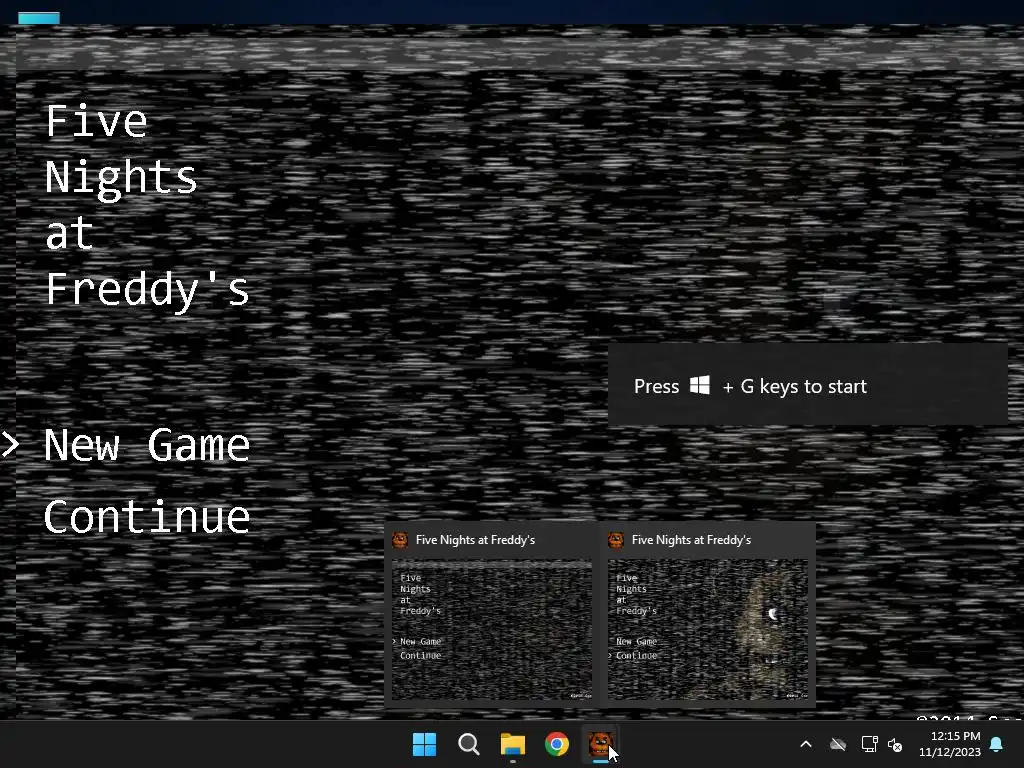Viewport: 1024px width, 768px height.
Task: Open the network status tray icon
Action: (869, 744)
